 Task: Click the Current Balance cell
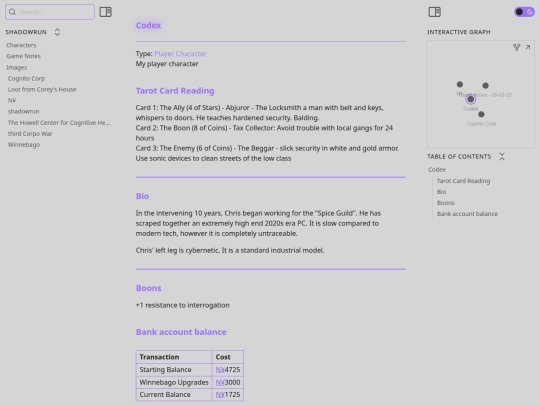click(x=174, y=395)
